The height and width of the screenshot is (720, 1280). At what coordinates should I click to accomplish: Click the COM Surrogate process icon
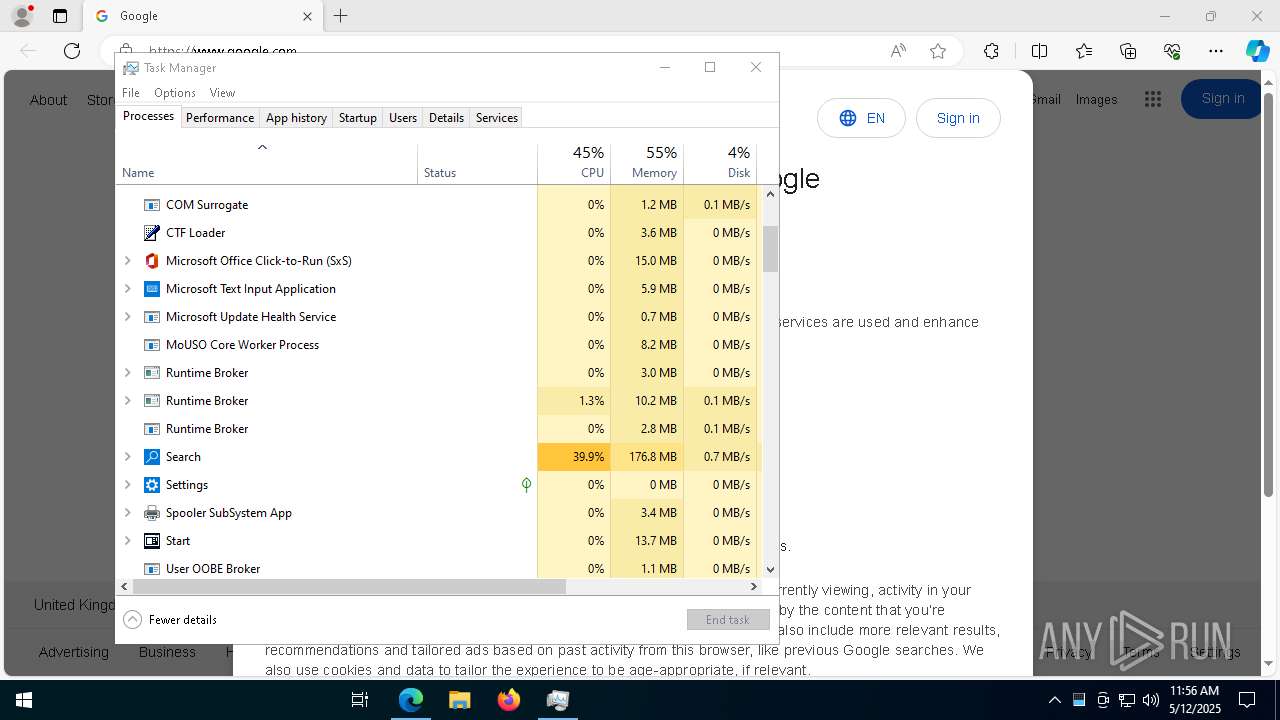(152, 205)
